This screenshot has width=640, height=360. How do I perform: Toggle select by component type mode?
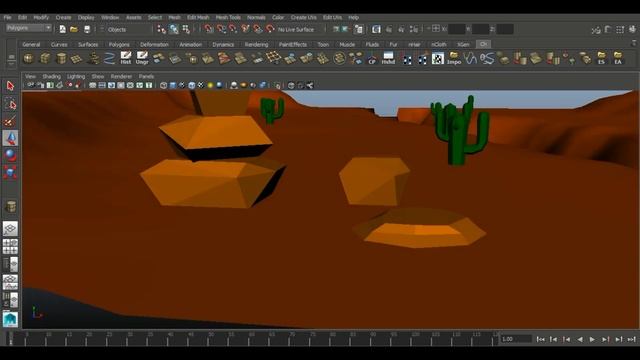click(x=186, y=29)
